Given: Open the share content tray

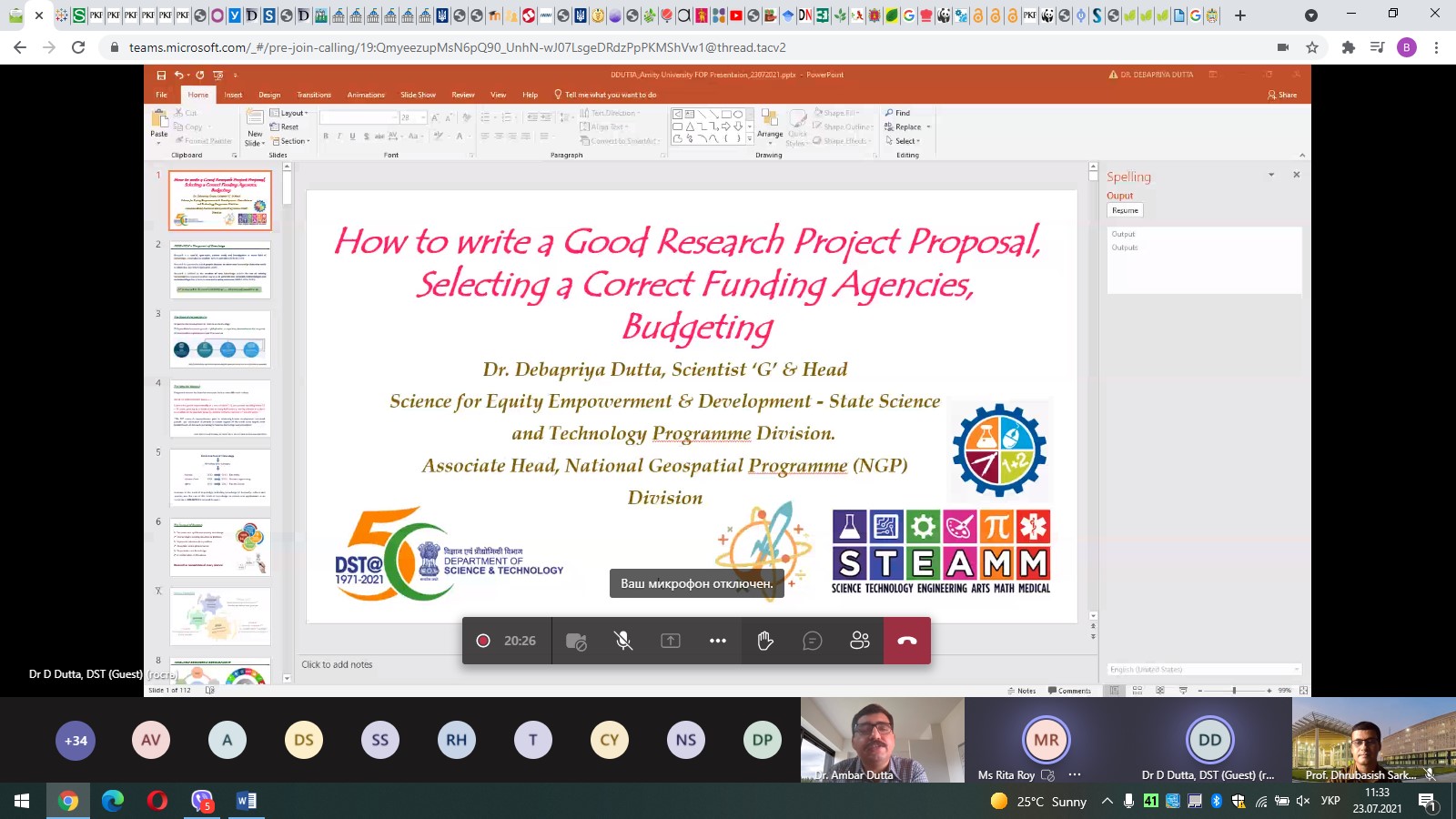Looking at the screenshot, I should coord(671,641).
